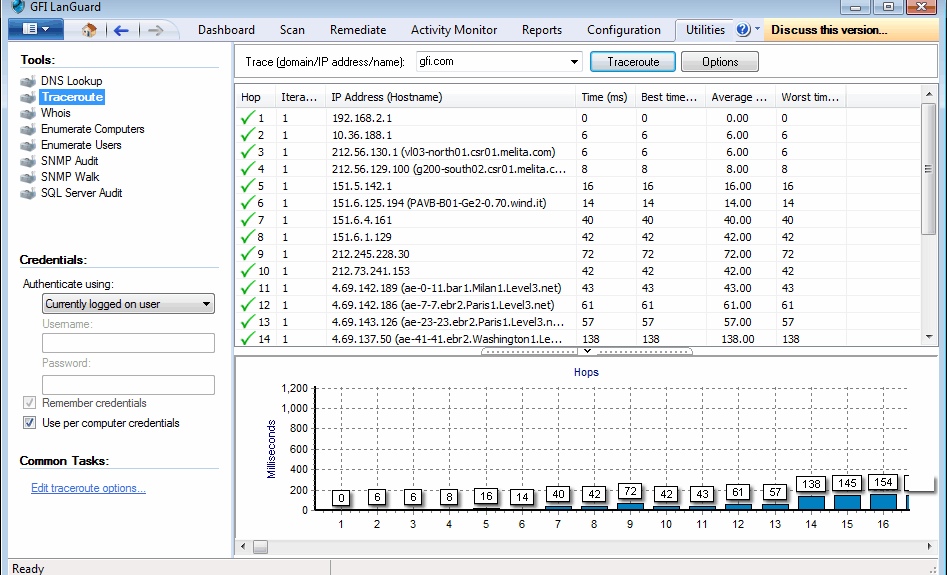Screen dimensions: 947x575
Task: Click the Password input field
Action: (129, 385)
